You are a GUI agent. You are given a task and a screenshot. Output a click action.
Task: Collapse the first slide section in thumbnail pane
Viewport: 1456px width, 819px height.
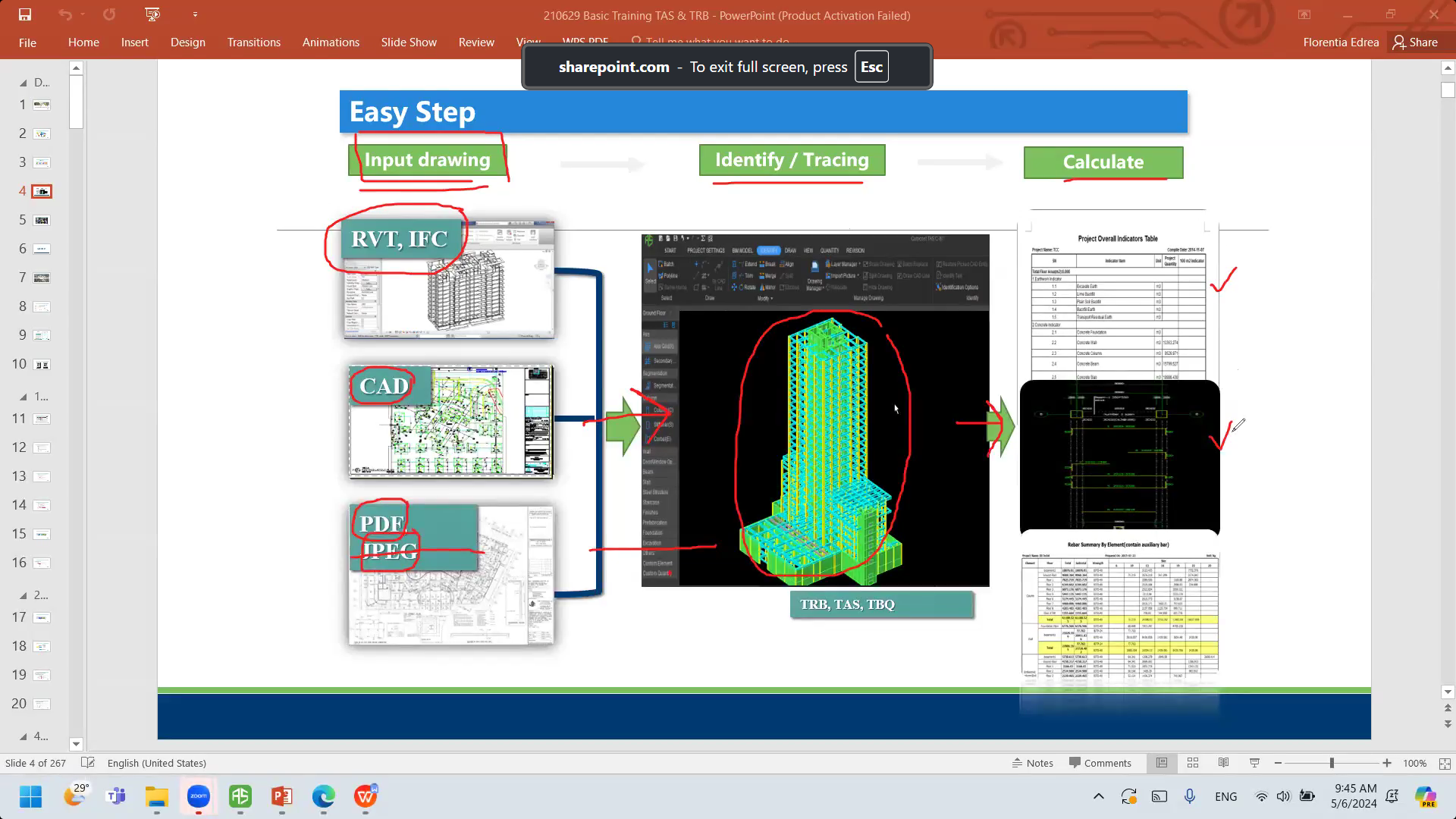tap(23, 83)
